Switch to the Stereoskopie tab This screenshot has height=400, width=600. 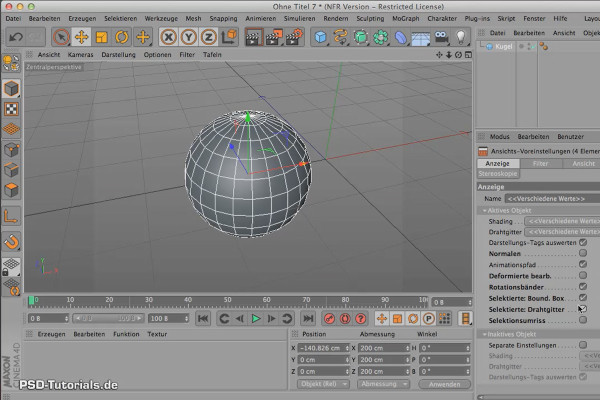point(498,174)
